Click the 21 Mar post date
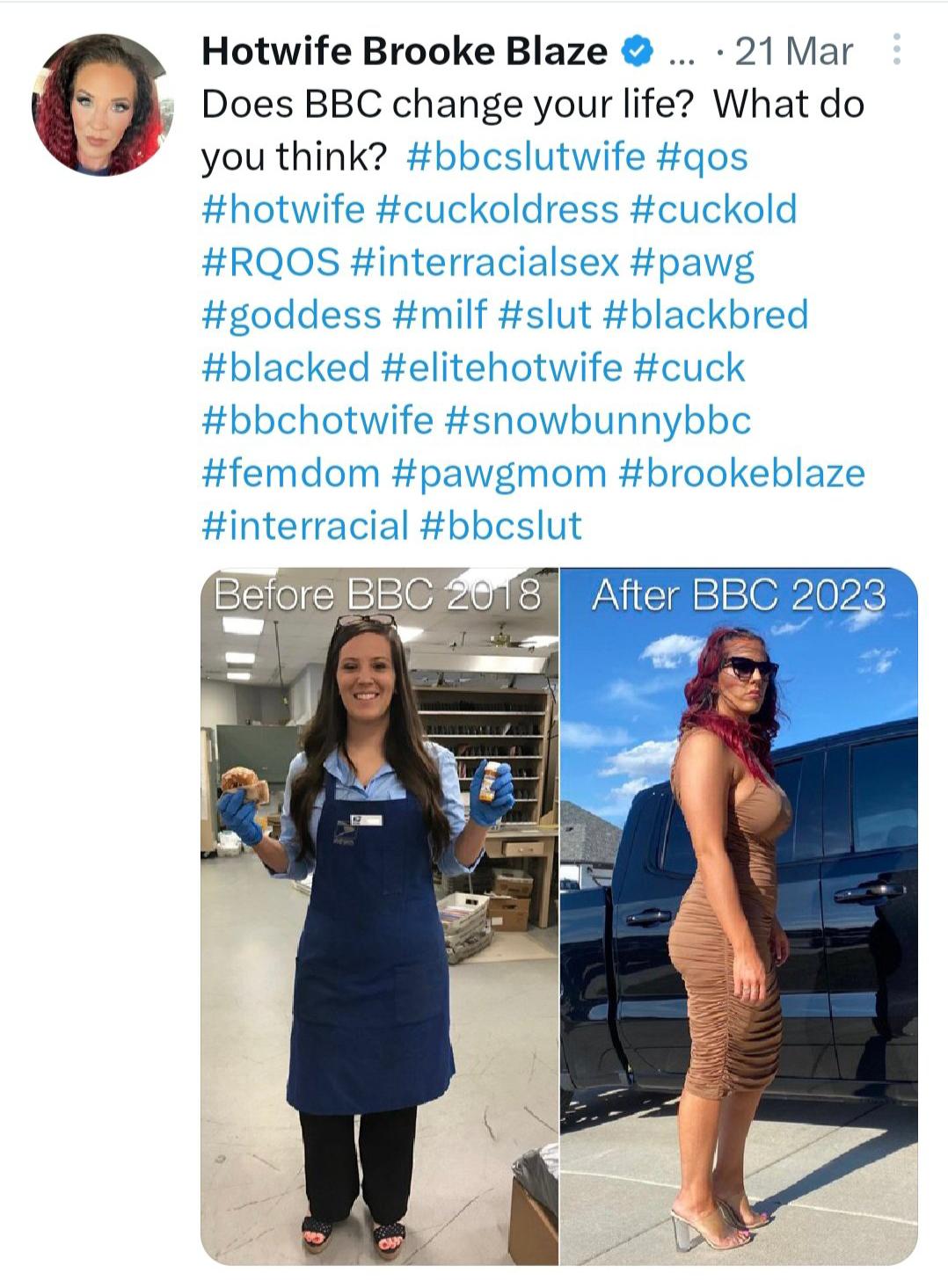This screenshot has height=1288, width=948. coord(793,52)
